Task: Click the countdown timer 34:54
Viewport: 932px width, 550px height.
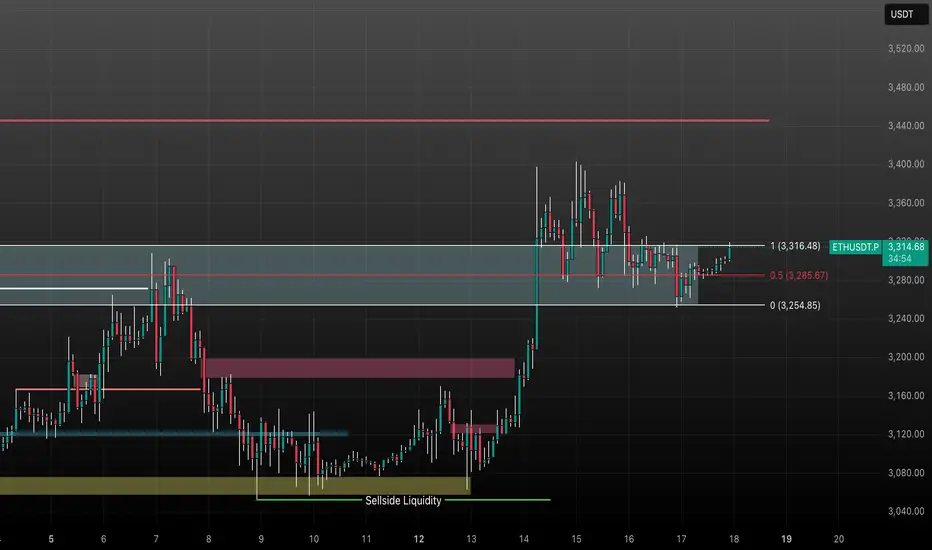Action: pyautogui.click(x=900, y=259)
